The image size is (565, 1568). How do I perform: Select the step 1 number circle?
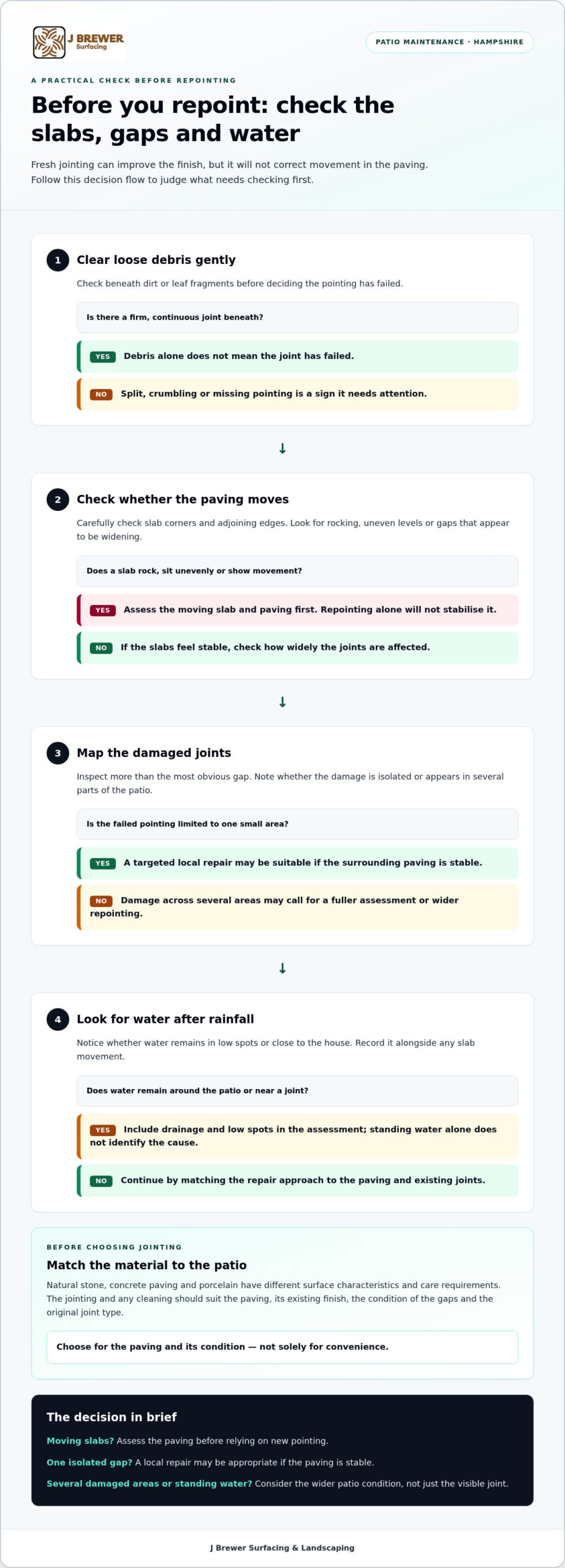58,260
